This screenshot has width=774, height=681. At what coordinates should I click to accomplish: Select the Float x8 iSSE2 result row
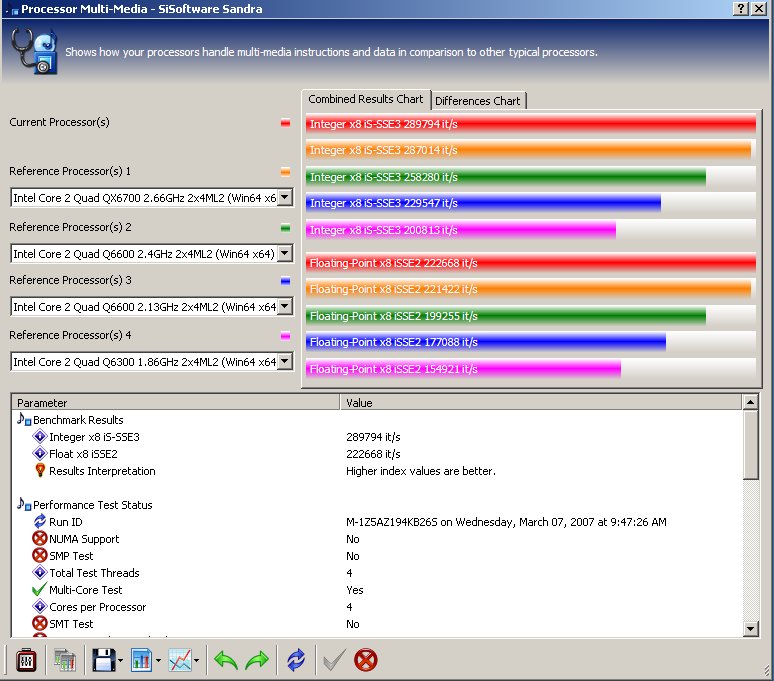click(x=377, y=454)
